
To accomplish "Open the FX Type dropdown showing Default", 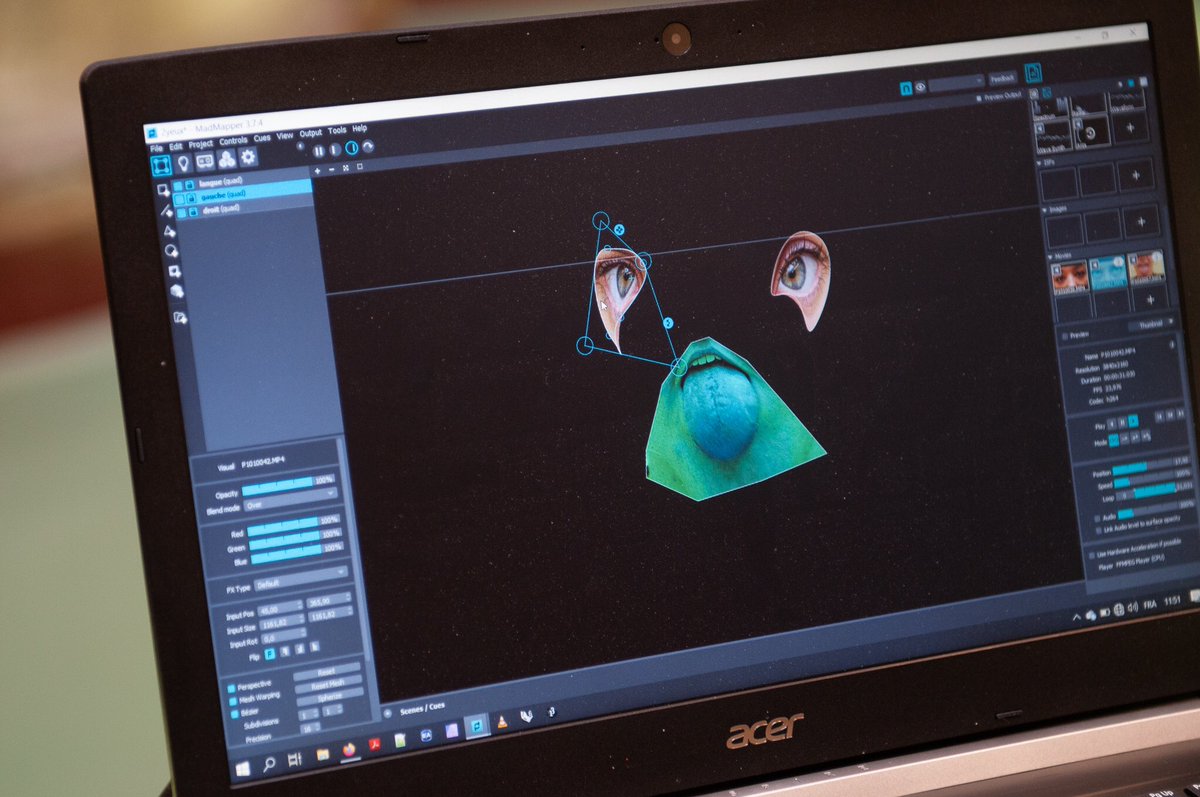I will tap(300, 578).
